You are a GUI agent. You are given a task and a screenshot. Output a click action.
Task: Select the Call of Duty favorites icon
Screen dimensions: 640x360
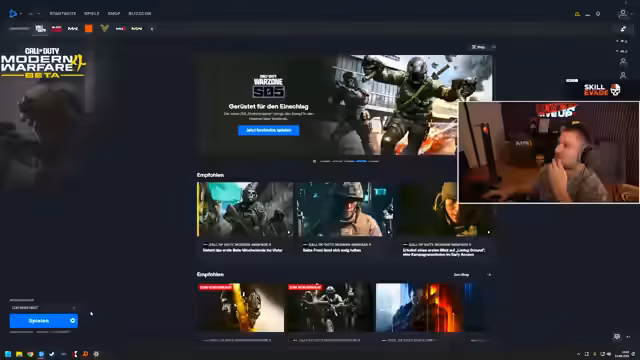coord(40,29)
